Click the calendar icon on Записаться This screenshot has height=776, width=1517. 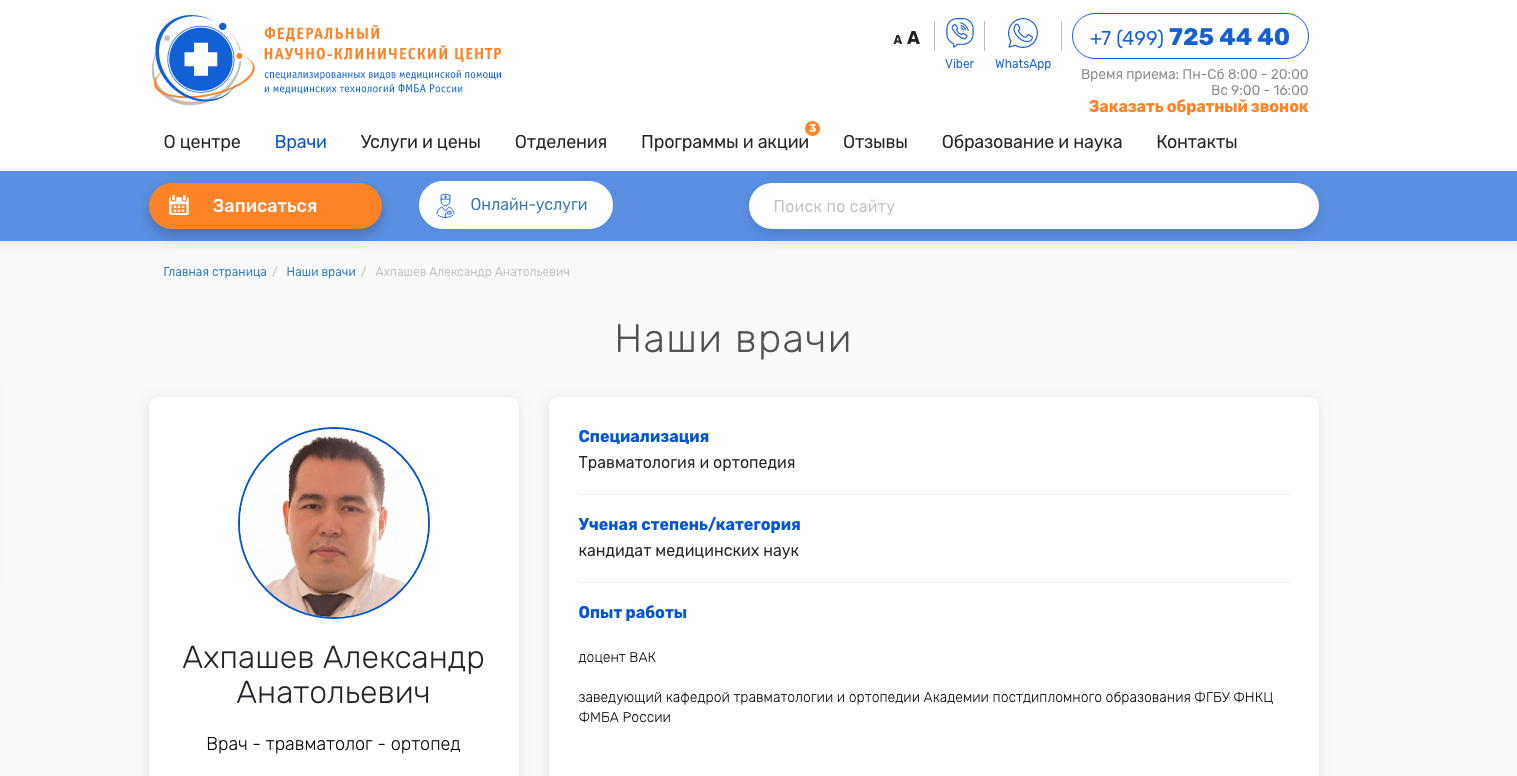(179, 205)
